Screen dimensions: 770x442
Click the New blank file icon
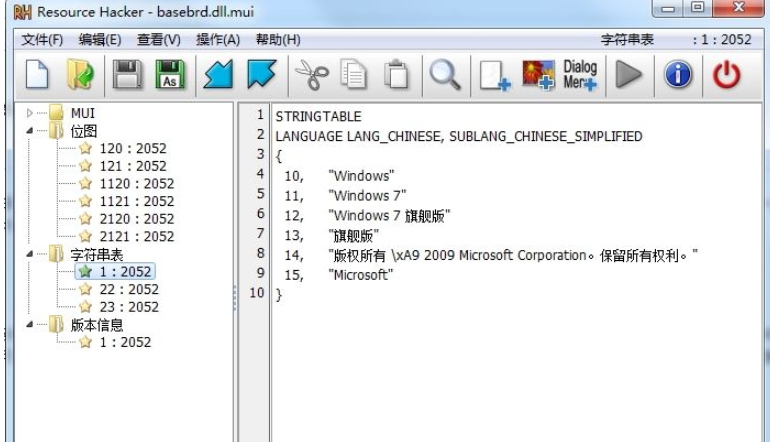pyautogui.click(x=37, y=75)
